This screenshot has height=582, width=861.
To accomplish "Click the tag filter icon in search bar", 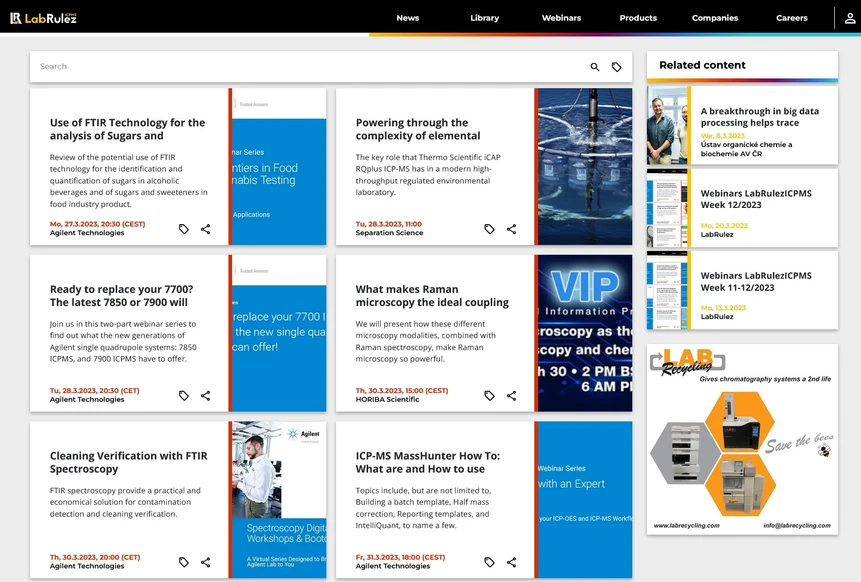I will point(617,67).
